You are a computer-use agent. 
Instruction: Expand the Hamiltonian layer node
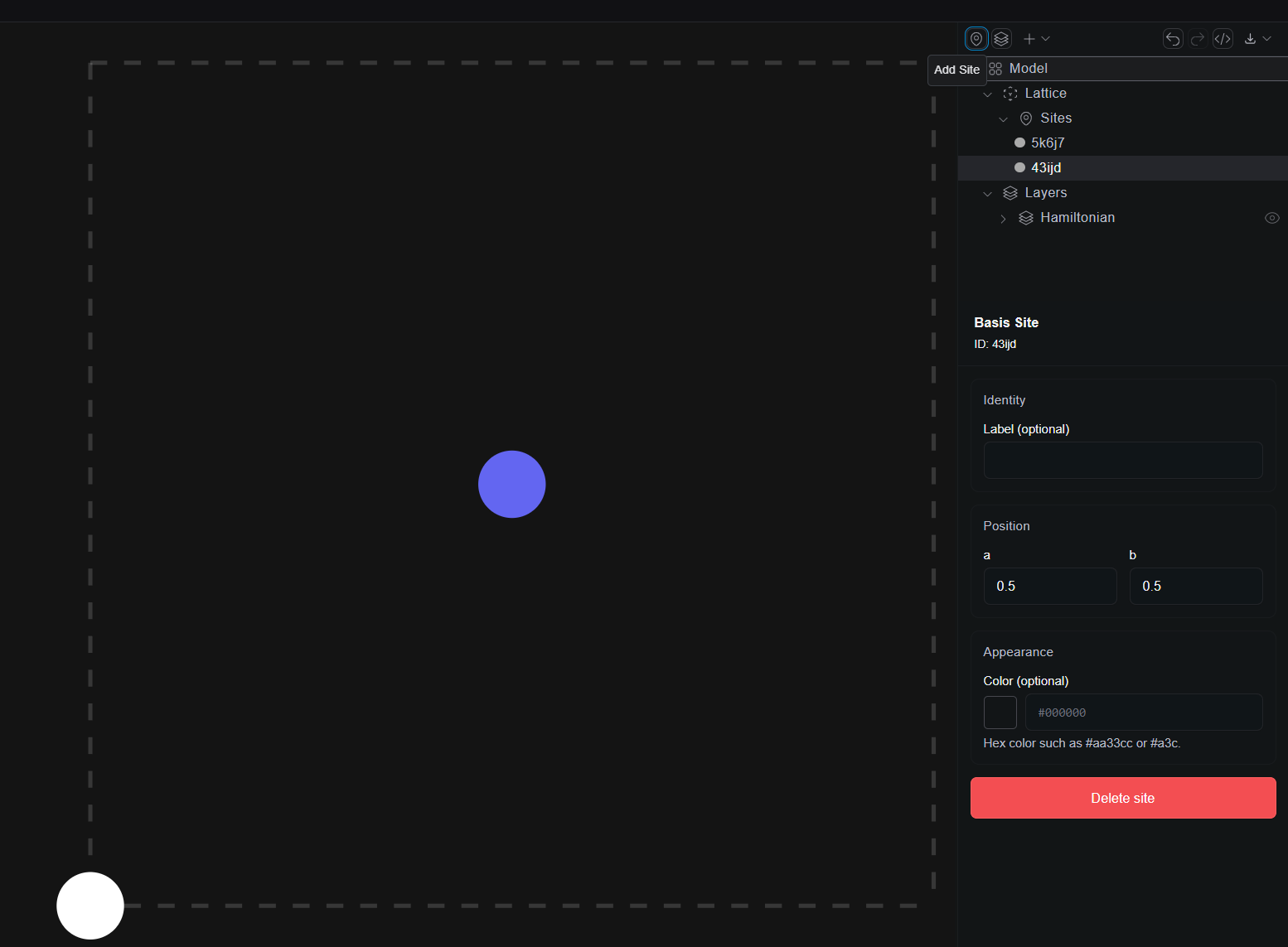click(1003, 218)
